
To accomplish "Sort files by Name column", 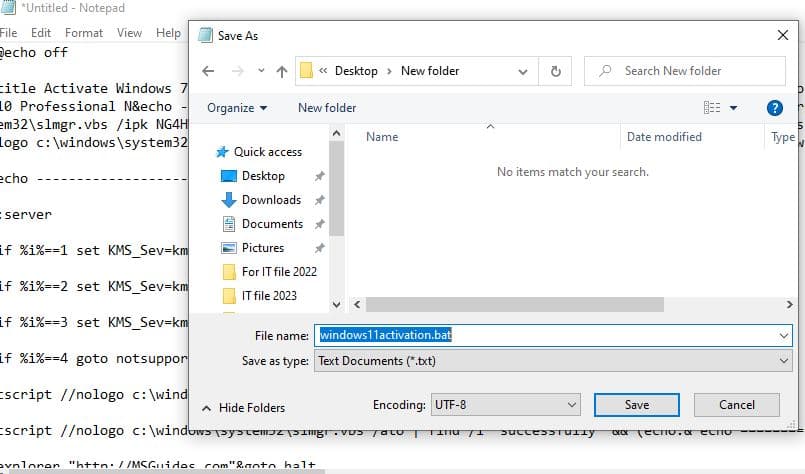I will 382,137.
